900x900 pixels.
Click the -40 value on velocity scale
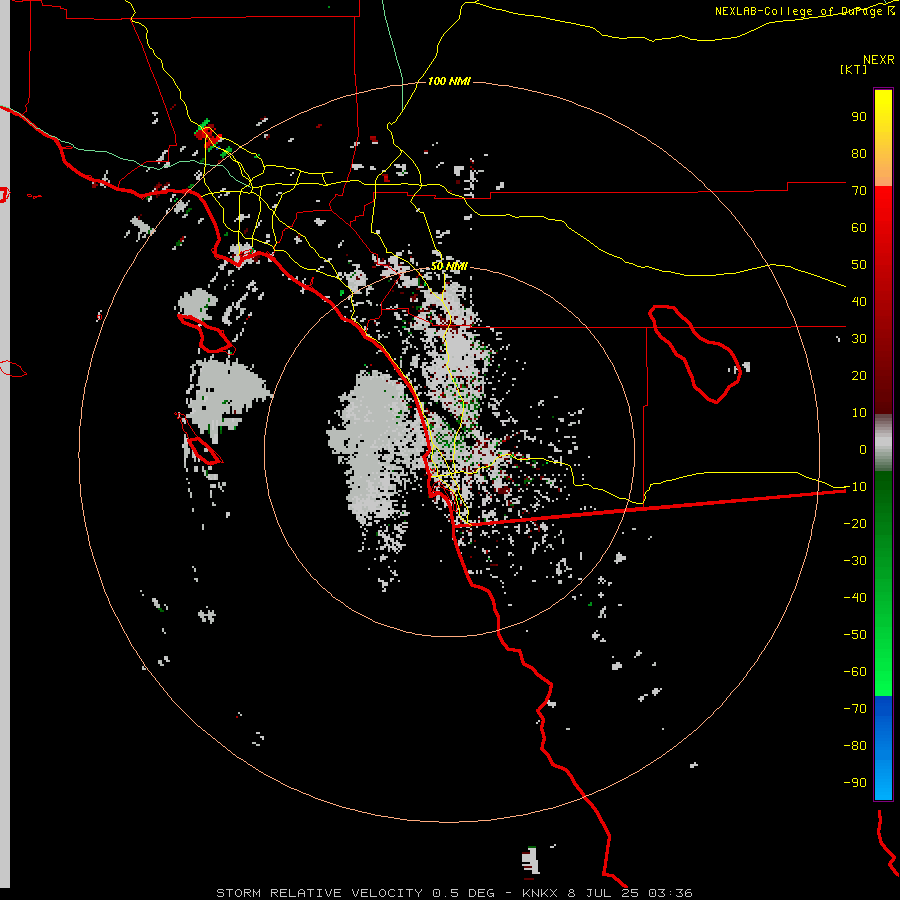[855, 598]
